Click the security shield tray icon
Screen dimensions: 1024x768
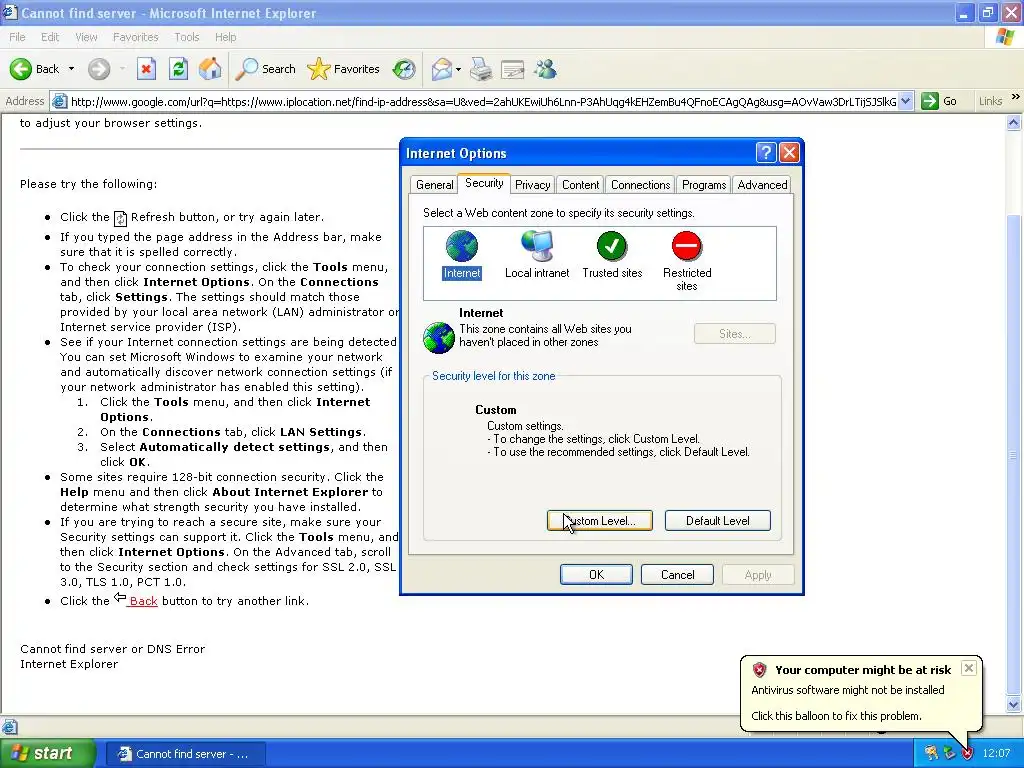pyautogui.click(x=967, y=754)
